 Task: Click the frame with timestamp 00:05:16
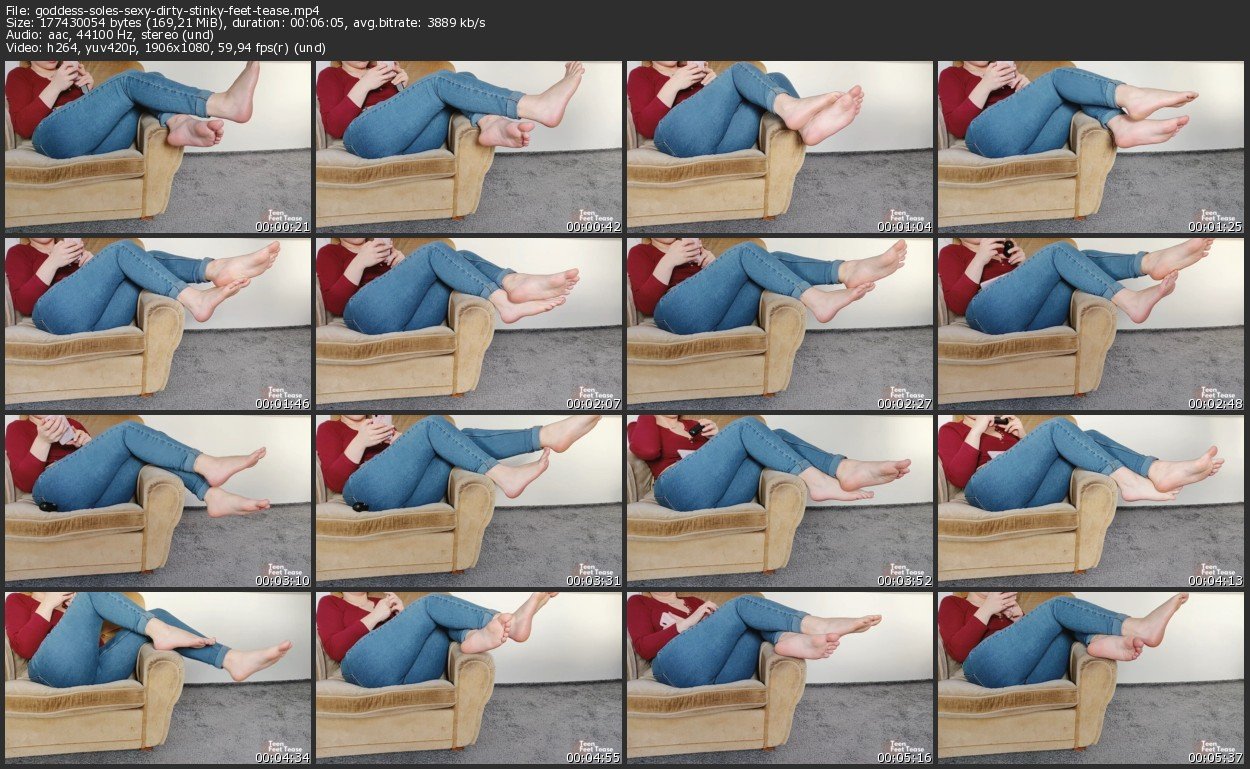pos(779,678)
